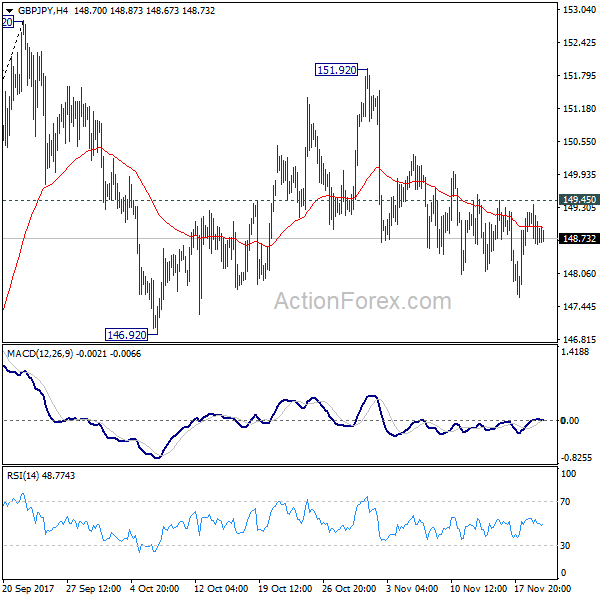Click the 148.060 price axis value

(x=579, y=274)
